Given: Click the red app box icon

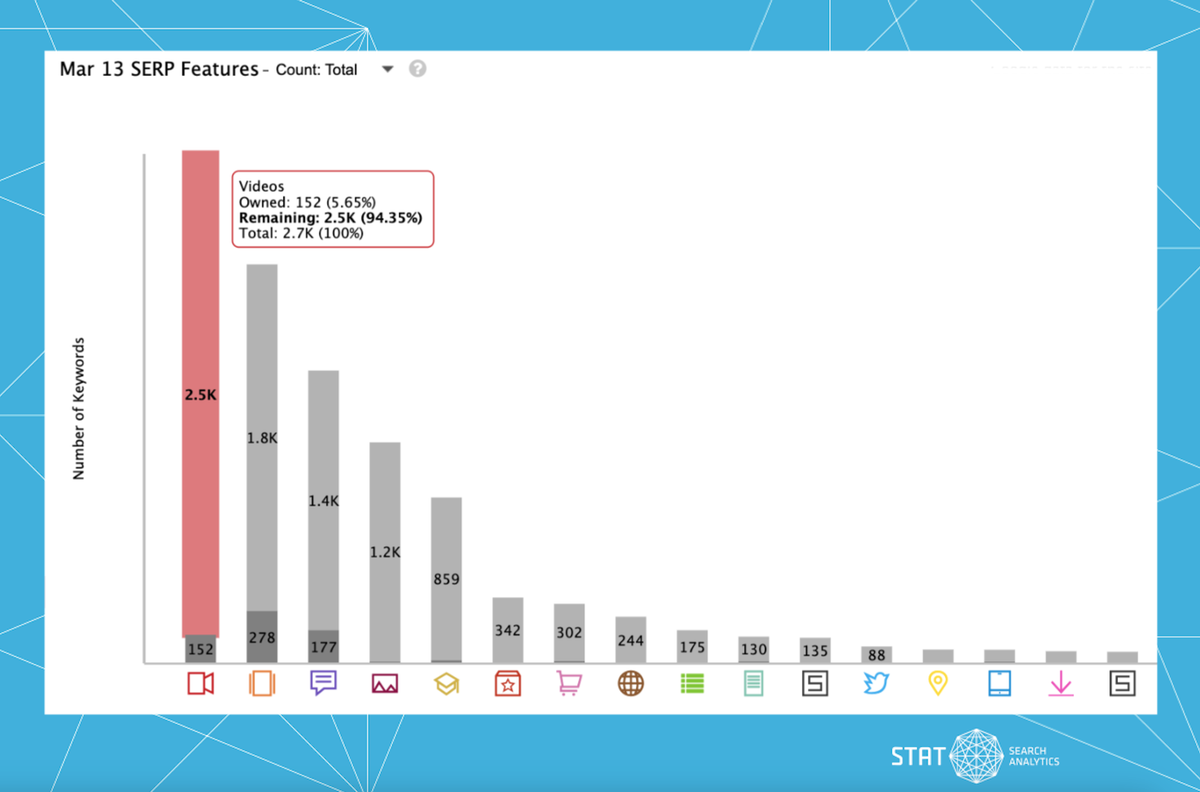Looking at the screenshot, I should click(x=508, y=683).
